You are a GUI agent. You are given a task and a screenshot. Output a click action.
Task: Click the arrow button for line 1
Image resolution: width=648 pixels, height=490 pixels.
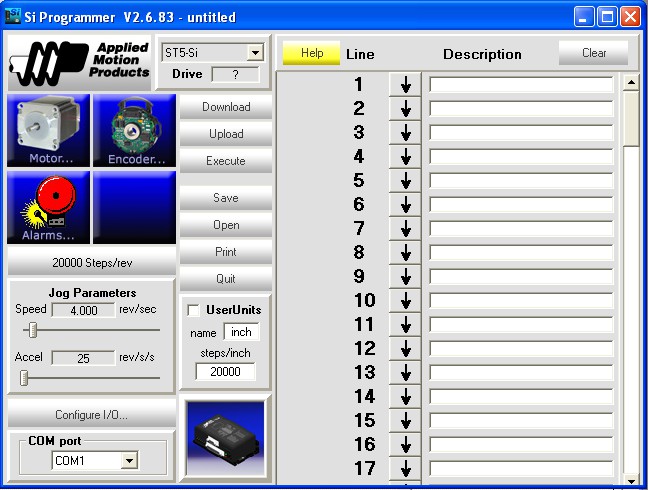[x=405, y=85]
